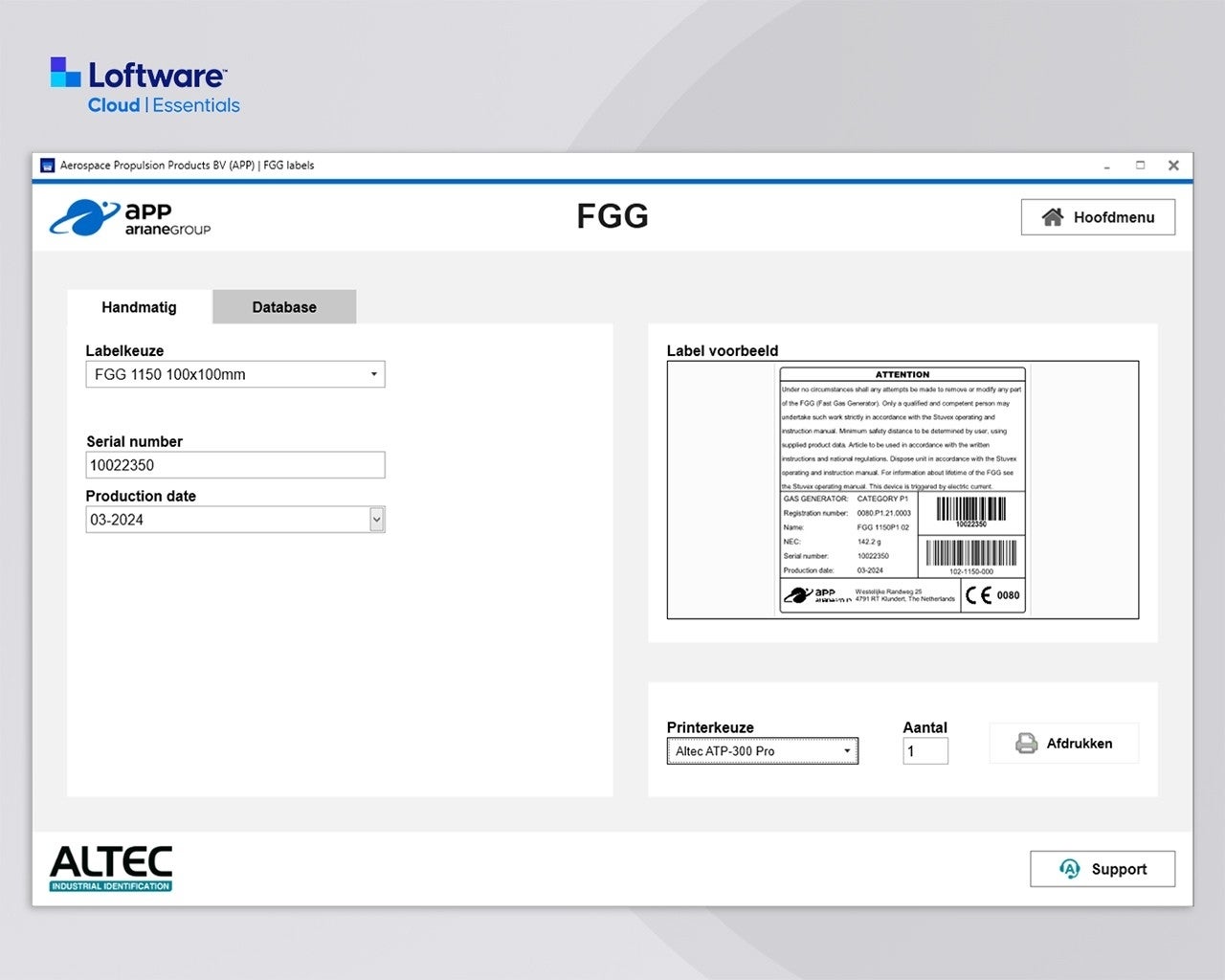Expand the Labelkeuze dropdown
The image size is (1225, 980).
tap(373, 374)
